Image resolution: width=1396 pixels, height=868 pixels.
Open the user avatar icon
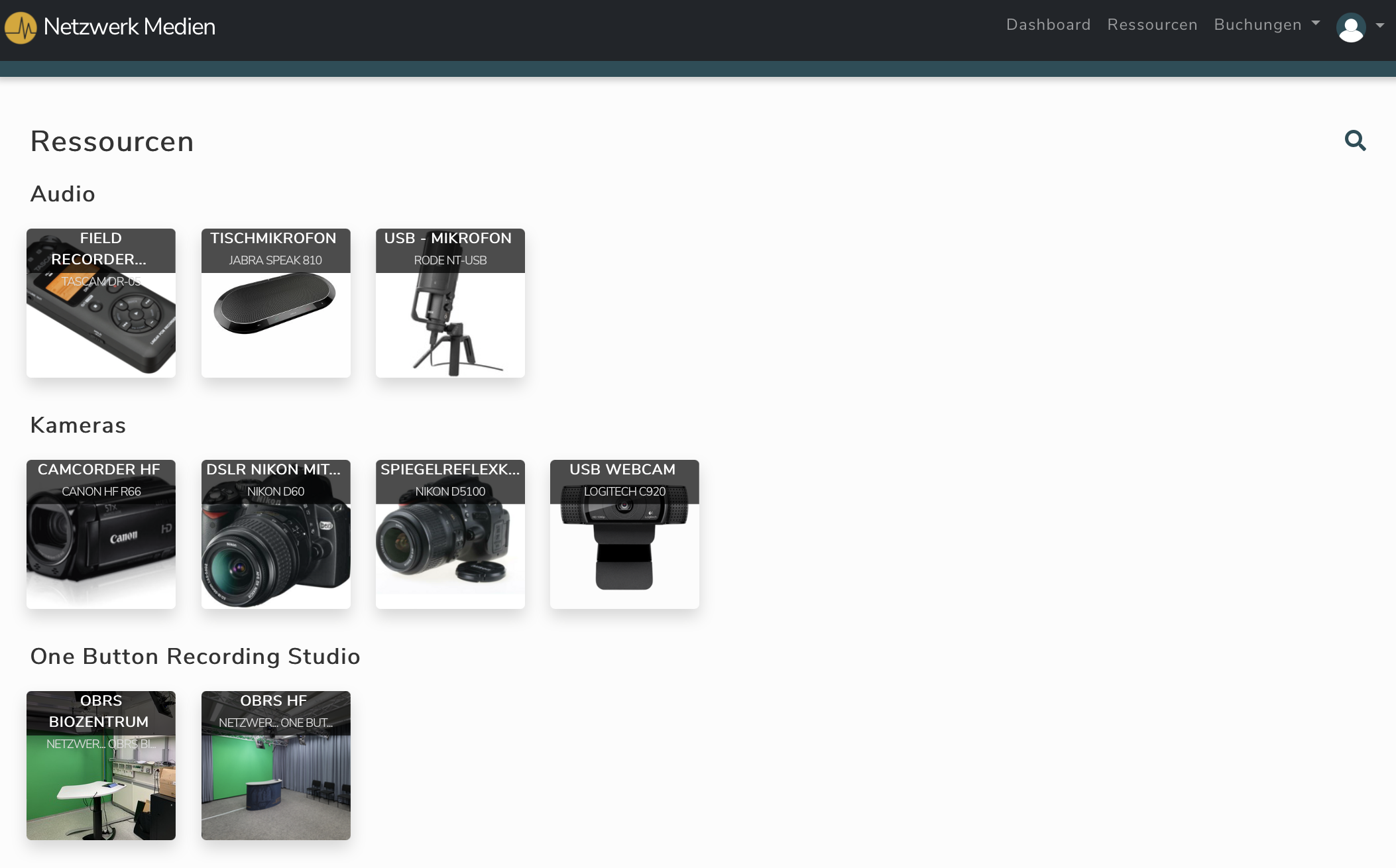point(1351,27)
